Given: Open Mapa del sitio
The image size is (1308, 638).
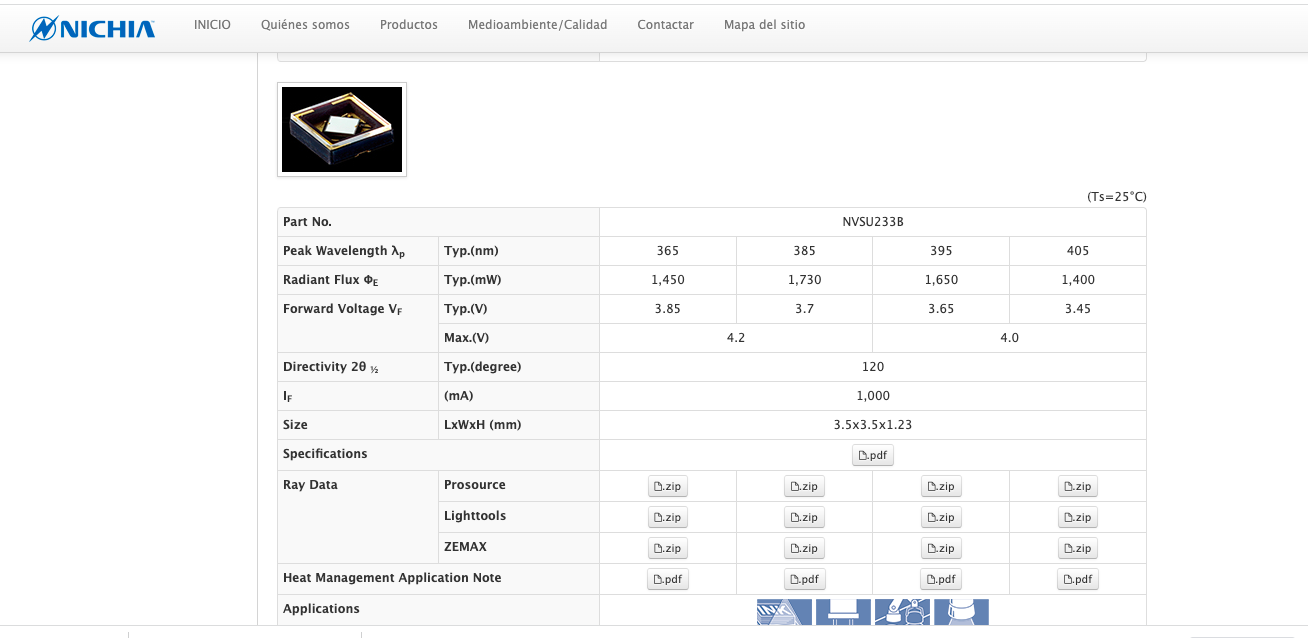Looking at the screenshot, I should (x=764, y=24).
